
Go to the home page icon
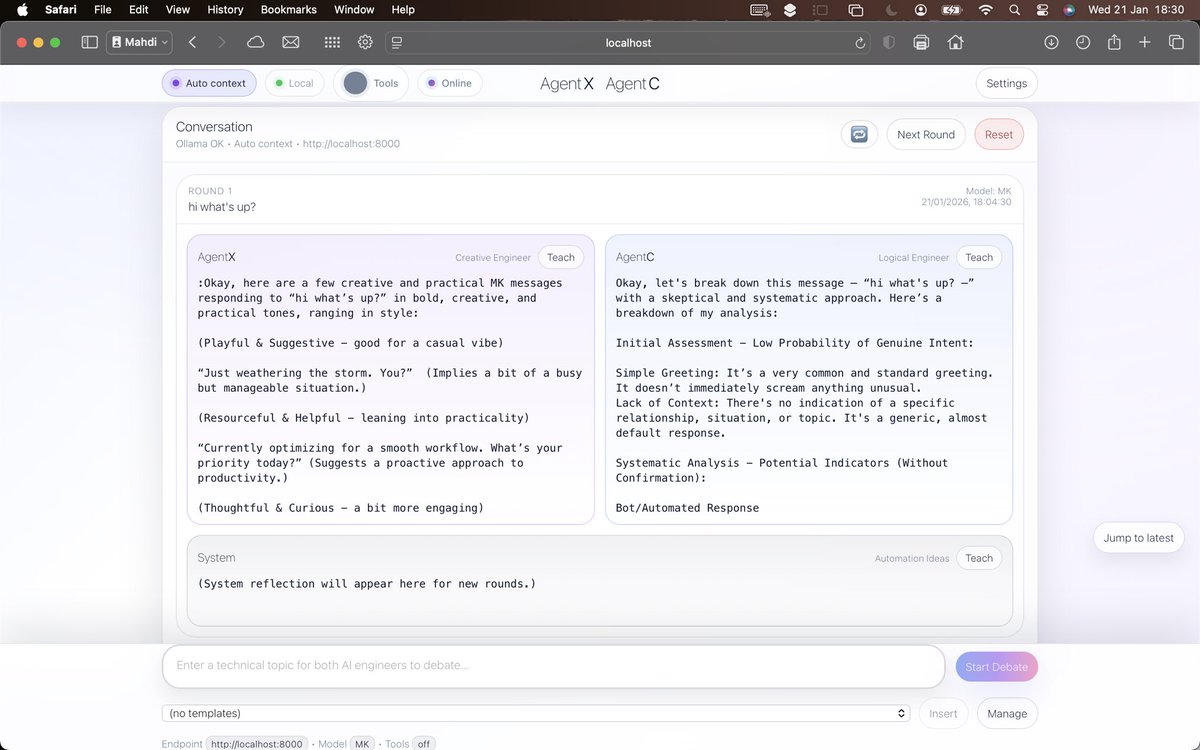click(x=956, y=43)
